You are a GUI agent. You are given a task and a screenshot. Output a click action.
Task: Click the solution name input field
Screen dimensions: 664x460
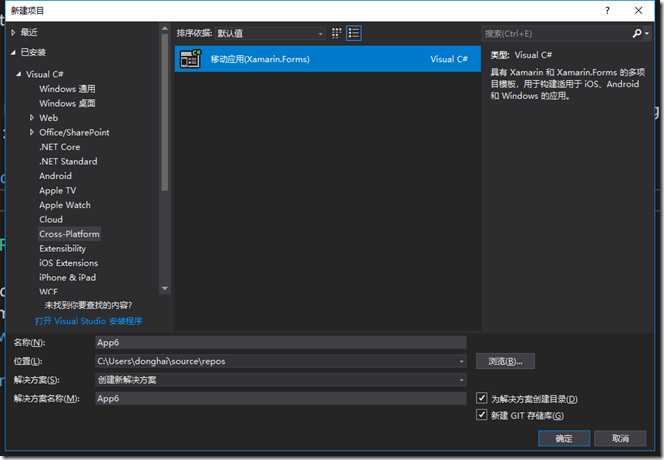[x=281, y=399]
